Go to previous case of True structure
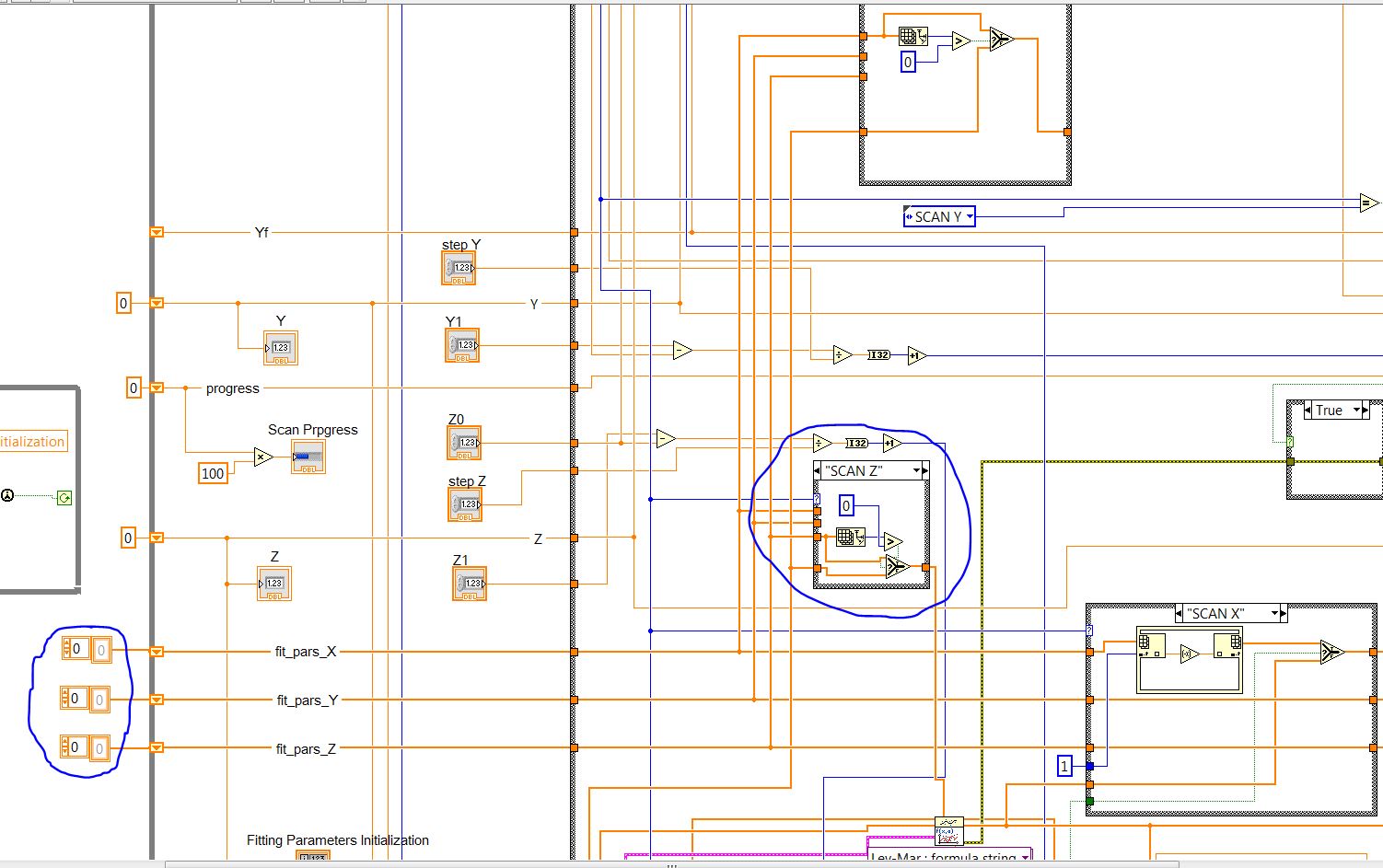This screenshot has height=868, width=1383. click(x=1309, y=411)
